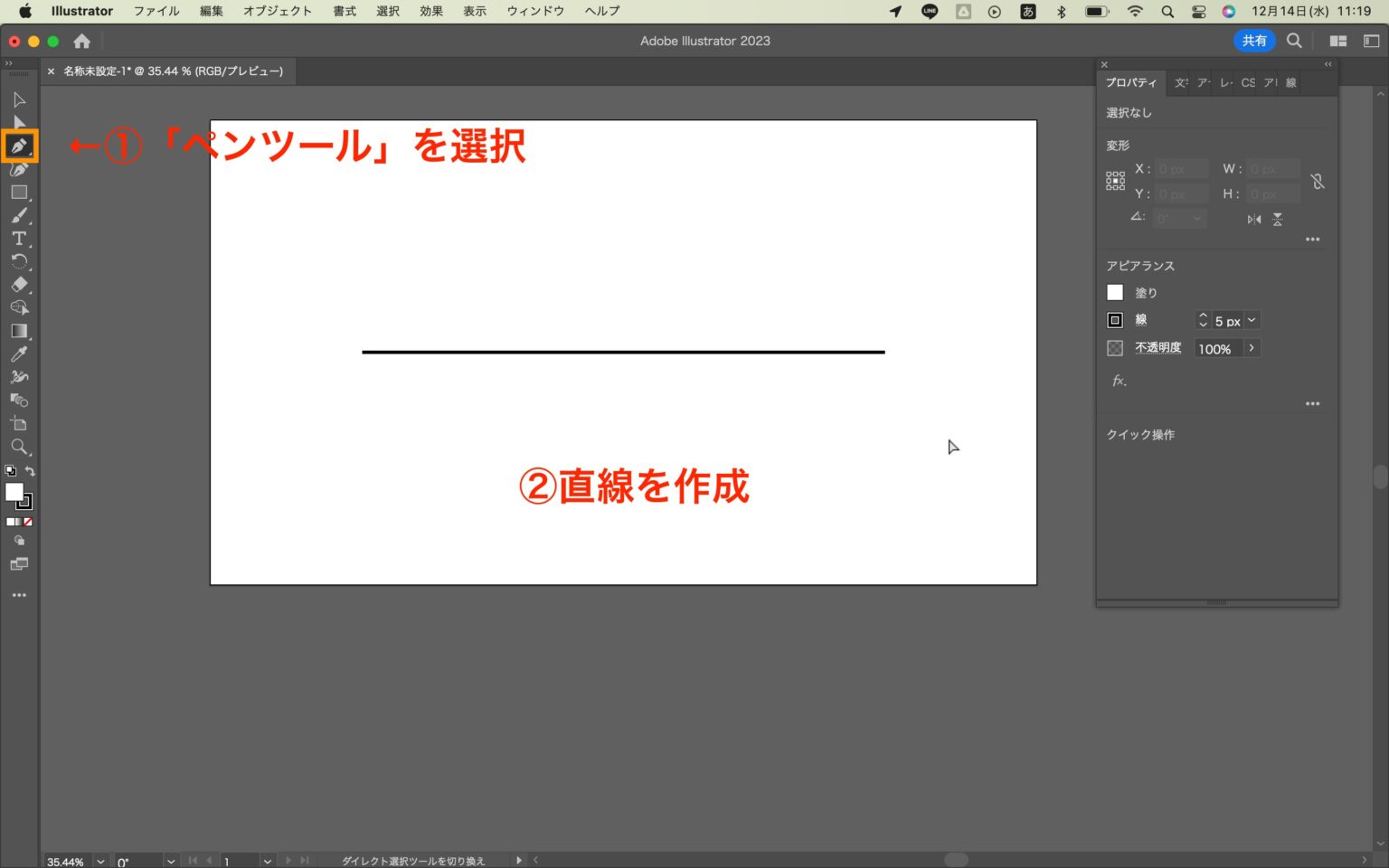Select the Gradient tool
This screenshot has width=1389, height=868.
[x=19, y=331]
